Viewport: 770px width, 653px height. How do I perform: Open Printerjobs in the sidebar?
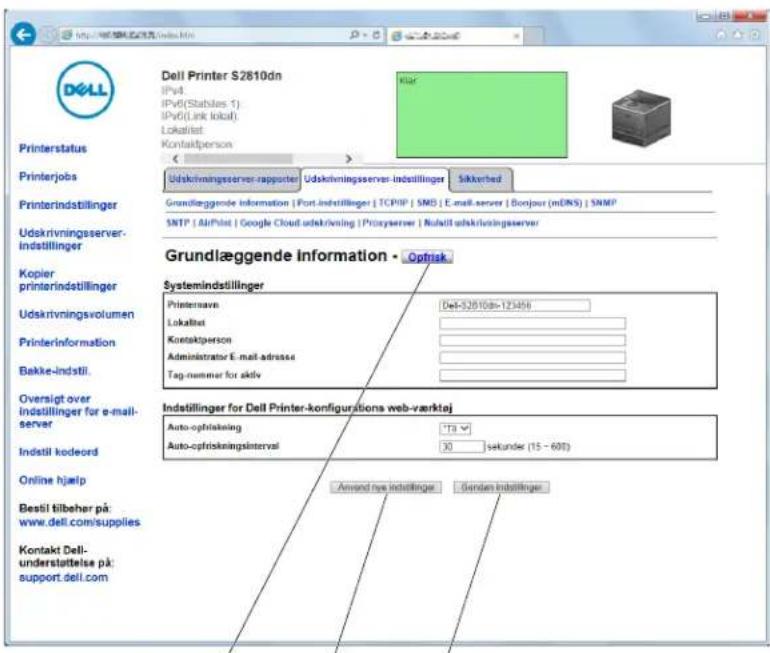tap(48, 176)
